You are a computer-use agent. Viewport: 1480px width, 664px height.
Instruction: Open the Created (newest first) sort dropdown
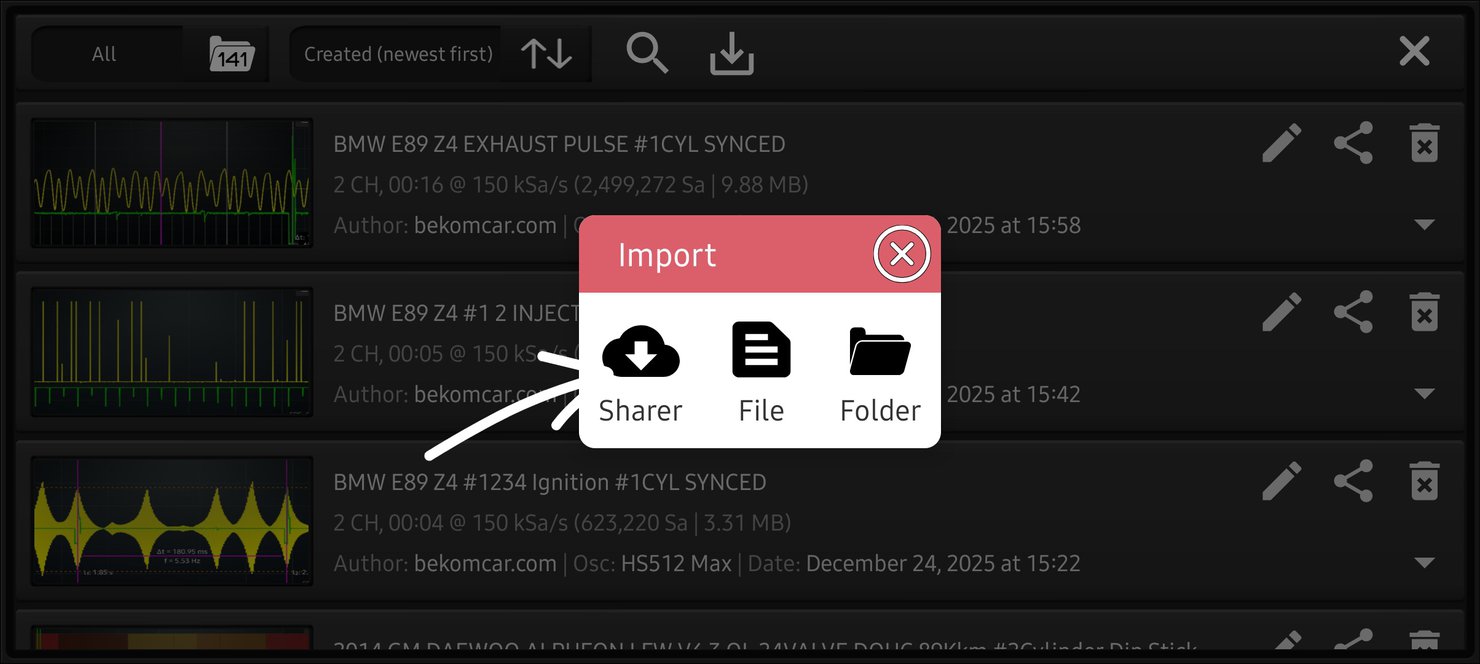click(398, 54)
